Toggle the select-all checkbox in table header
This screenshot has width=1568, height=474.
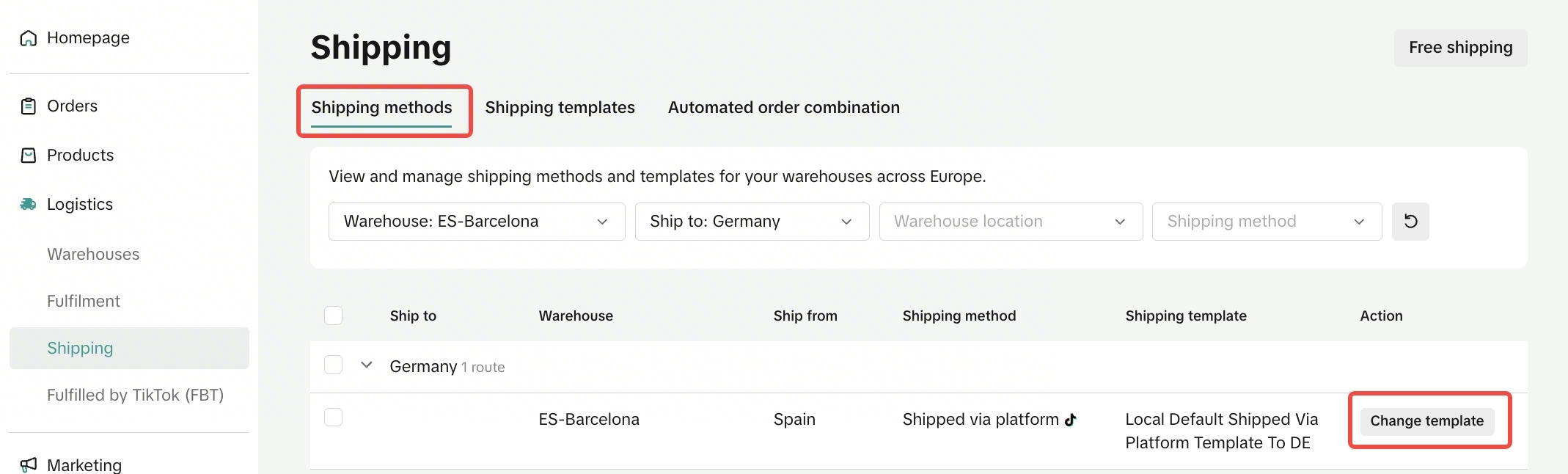333,316
